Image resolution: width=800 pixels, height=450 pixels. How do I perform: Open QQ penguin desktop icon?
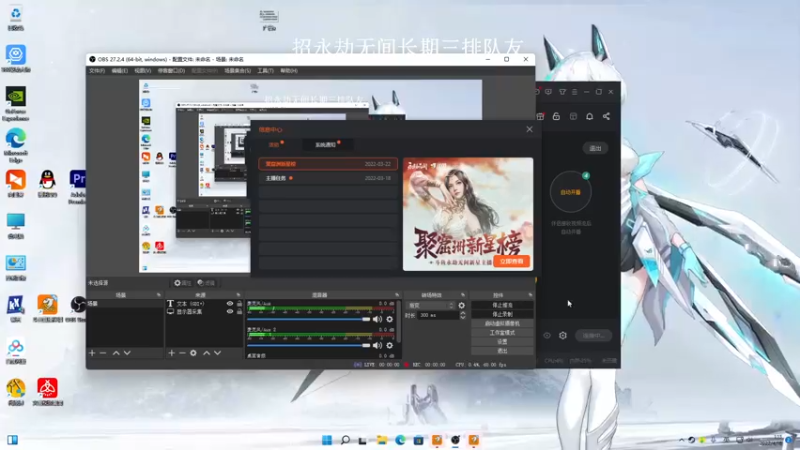47,184
